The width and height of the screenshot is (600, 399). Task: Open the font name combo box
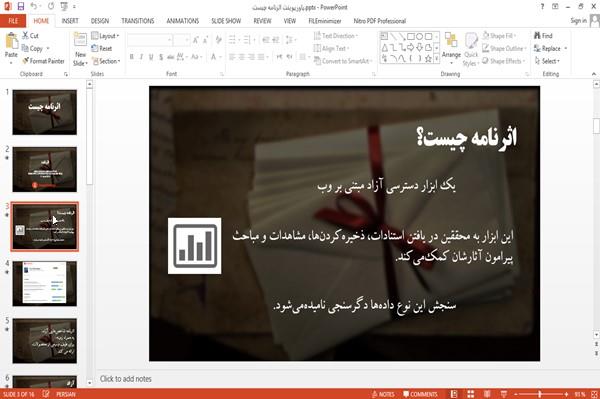(150, 39)
